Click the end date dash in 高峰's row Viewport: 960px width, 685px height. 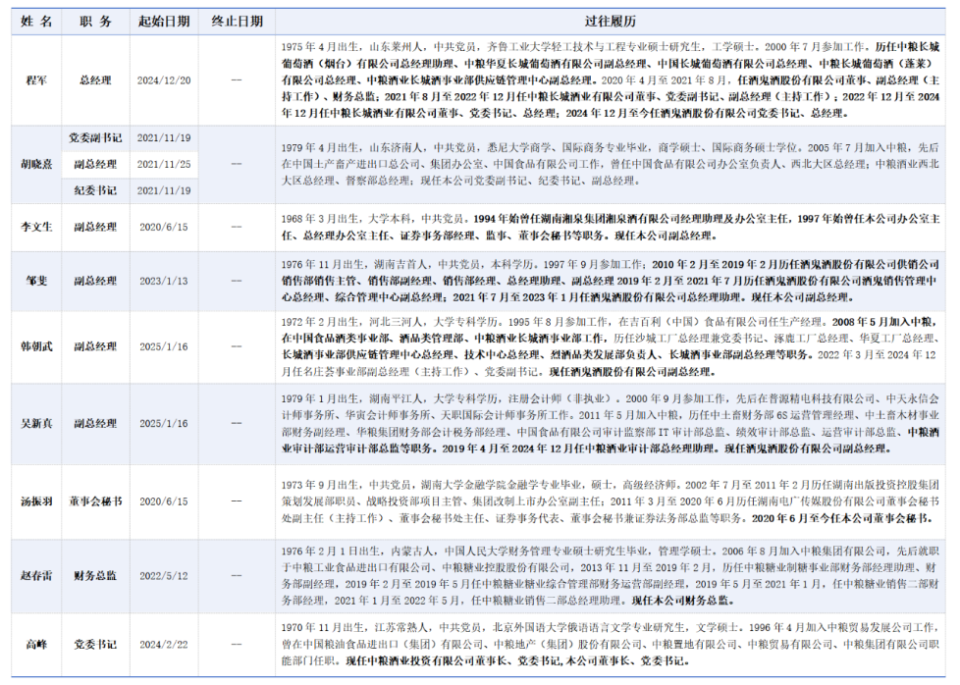tap(237, 645)
